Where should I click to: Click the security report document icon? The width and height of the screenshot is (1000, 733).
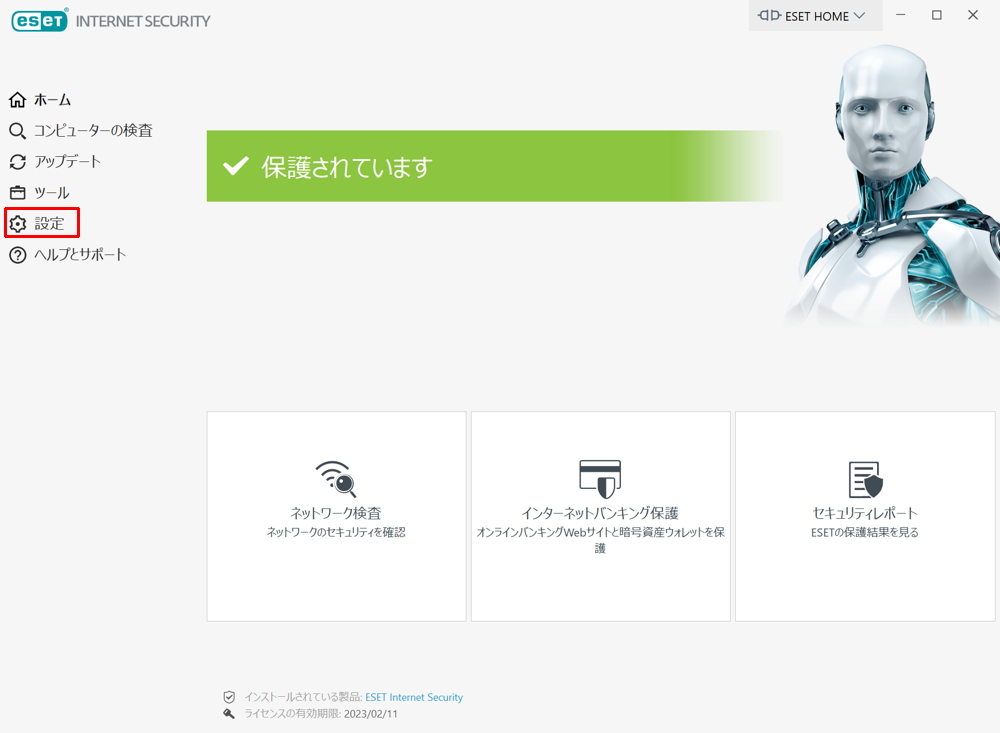click(865, 479)
